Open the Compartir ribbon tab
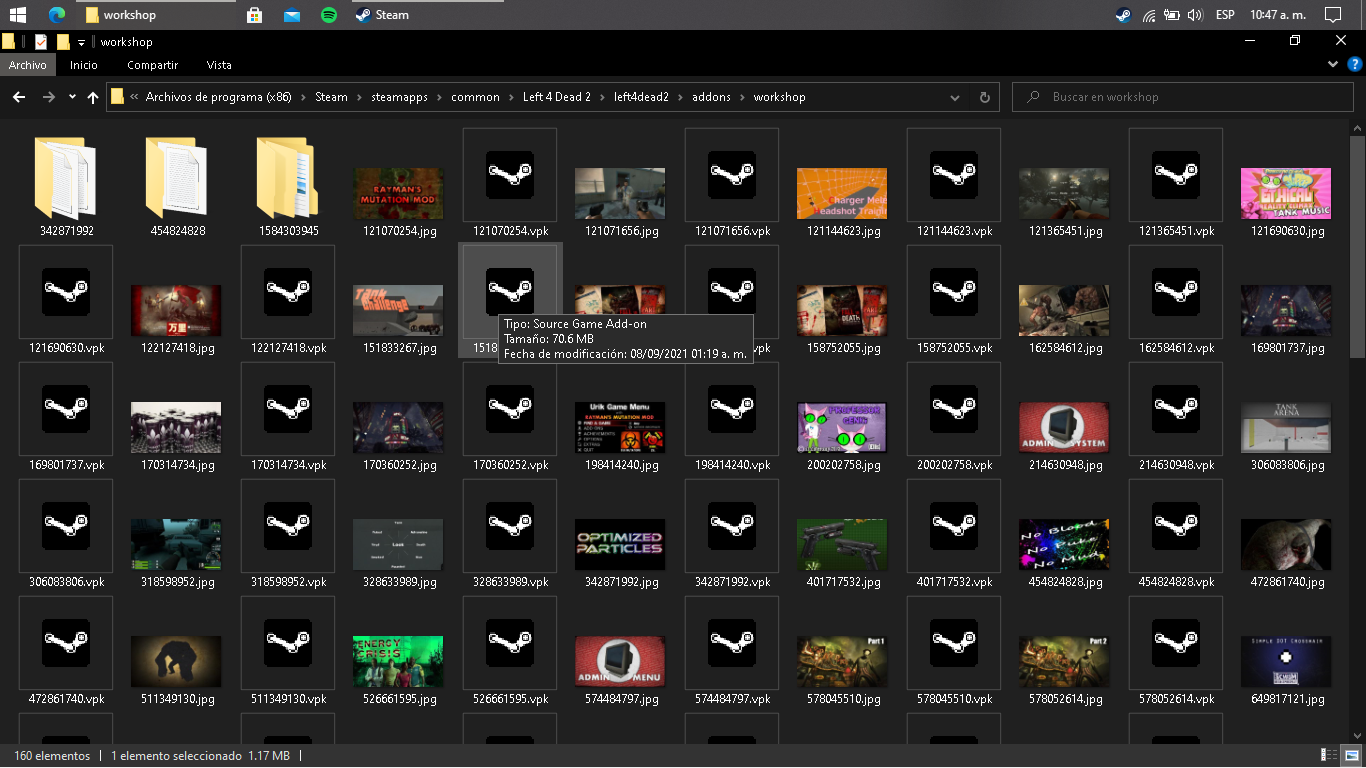Viewport: 1366px width, 768px height. tap(153, 65)
